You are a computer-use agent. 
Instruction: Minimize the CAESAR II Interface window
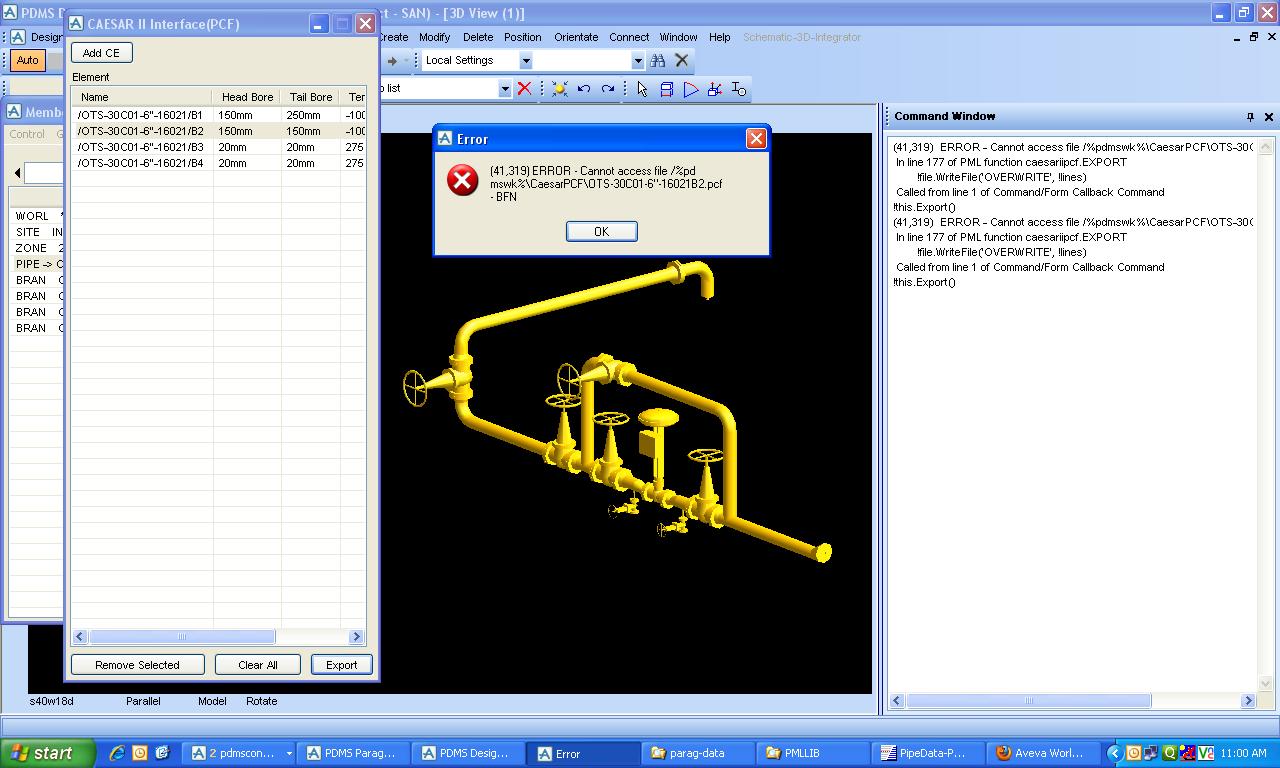[x=318, y=24]
